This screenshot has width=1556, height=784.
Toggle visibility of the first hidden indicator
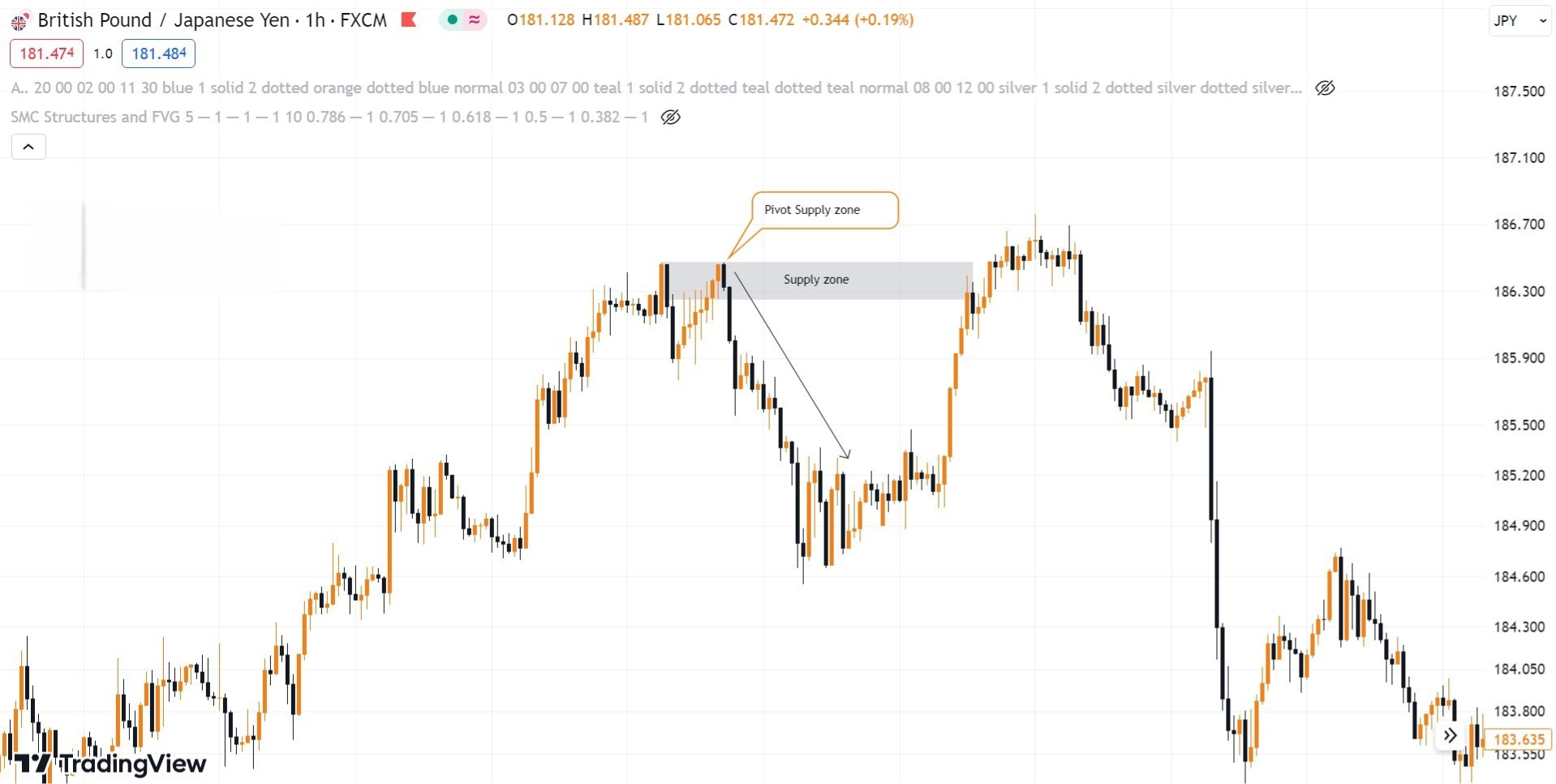pyautogui.click(x=1325, y=88)
